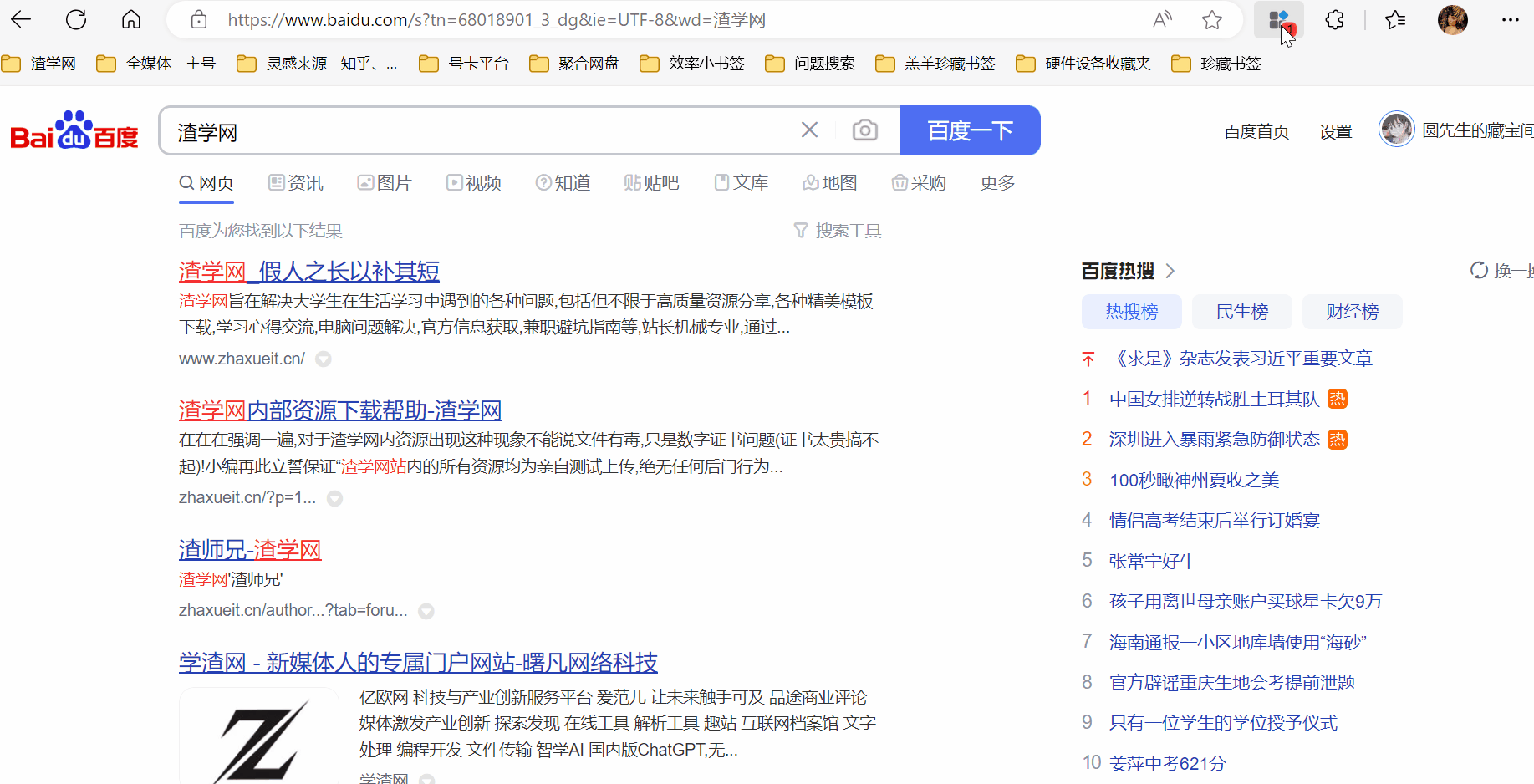Expand dropdown arrow beside www.zhaxueit.cn
This screenshot has height=784, width=1534.
click(x=324, y=359)
